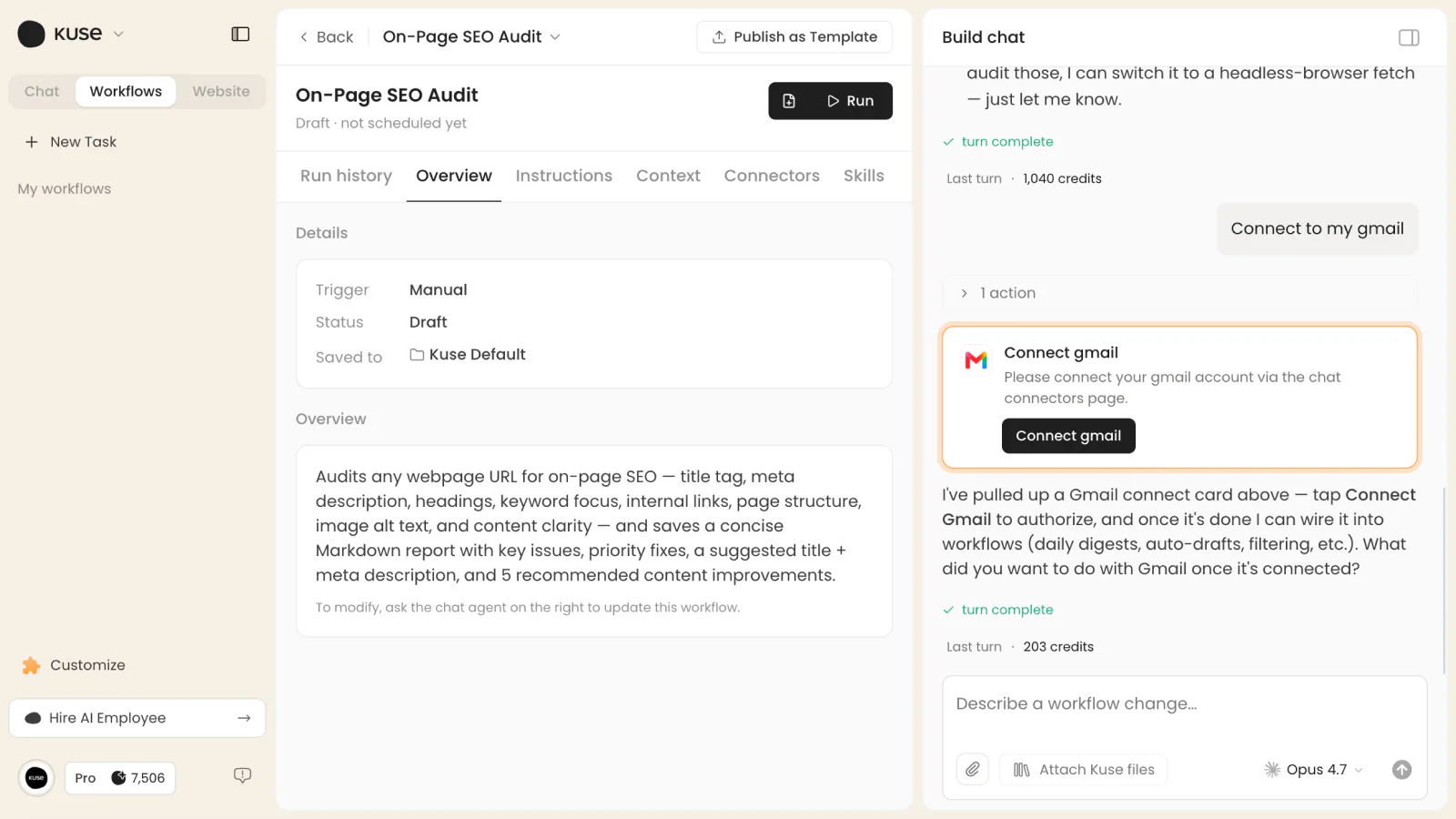
Task: Click the Opus model sparkle icon
Action: [x=1272, y=770]
